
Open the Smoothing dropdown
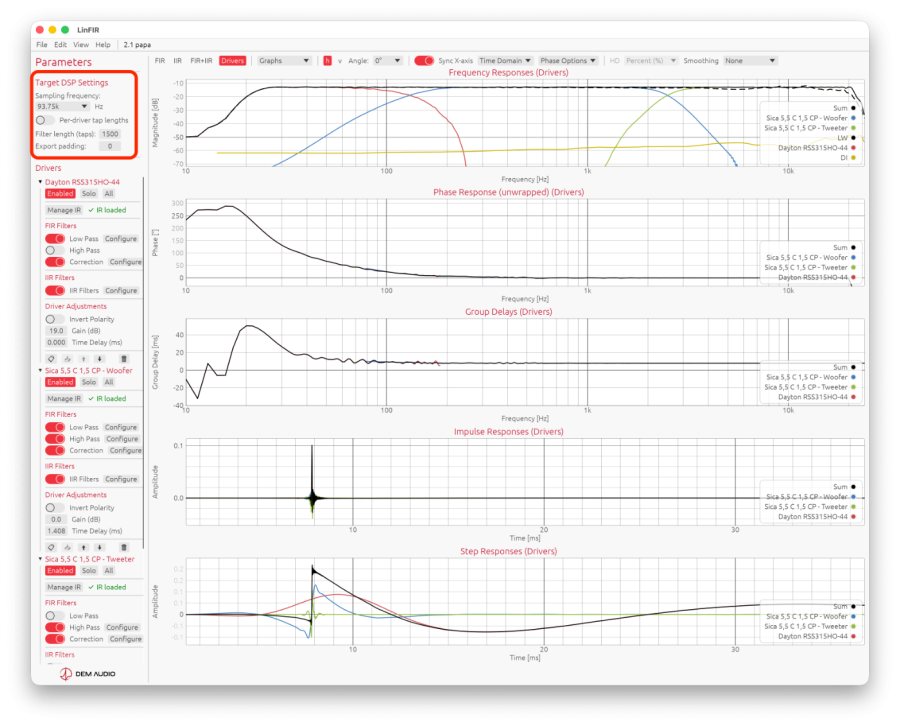750,60
